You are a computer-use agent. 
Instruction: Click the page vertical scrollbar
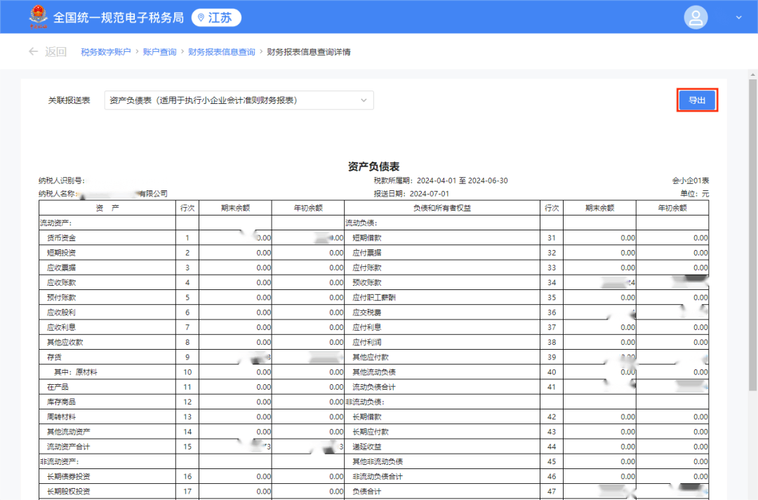click(x=753, y=235)
